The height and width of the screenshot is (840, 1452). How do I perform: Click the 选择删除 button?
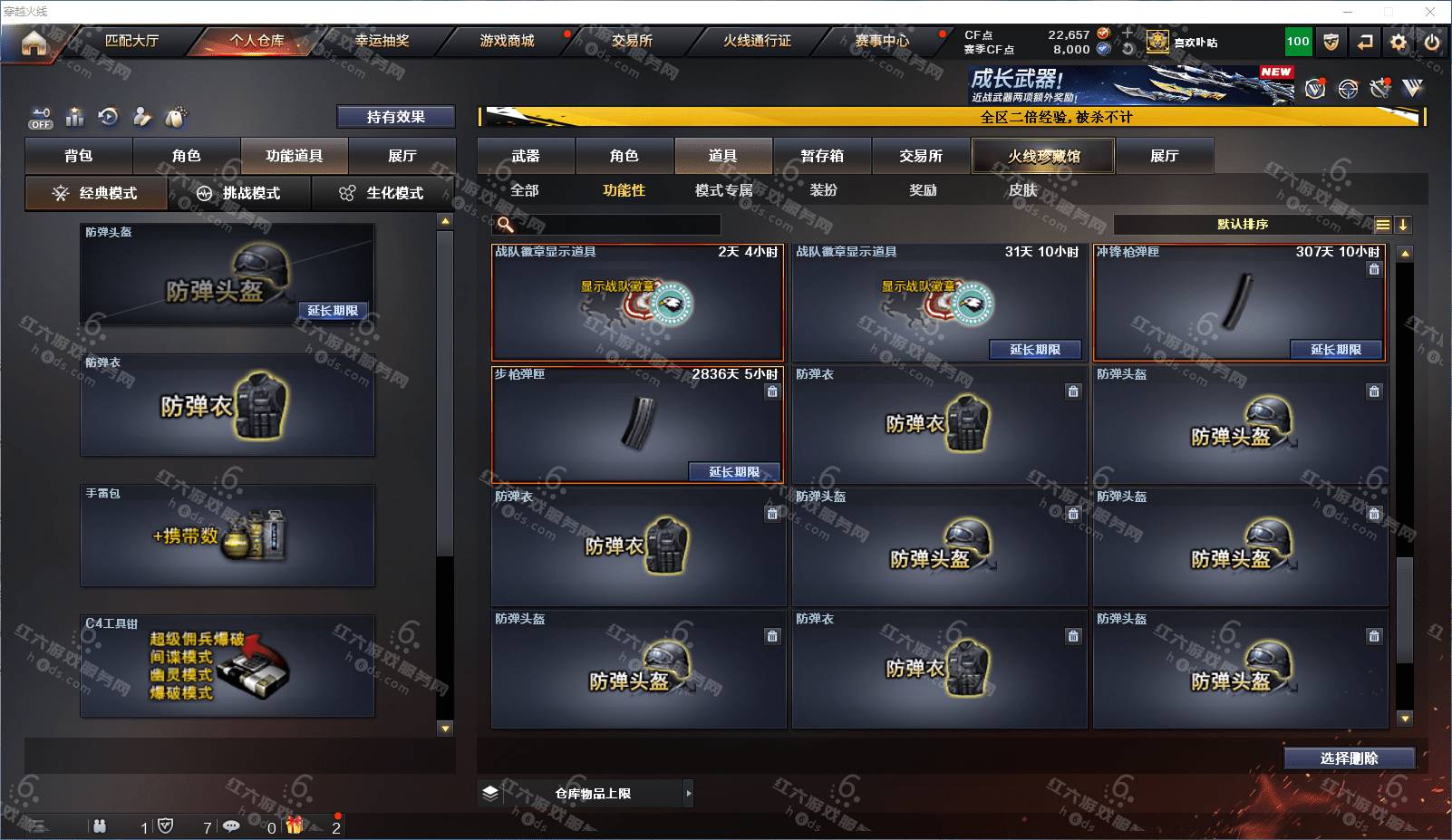(x=1349, y=758)
